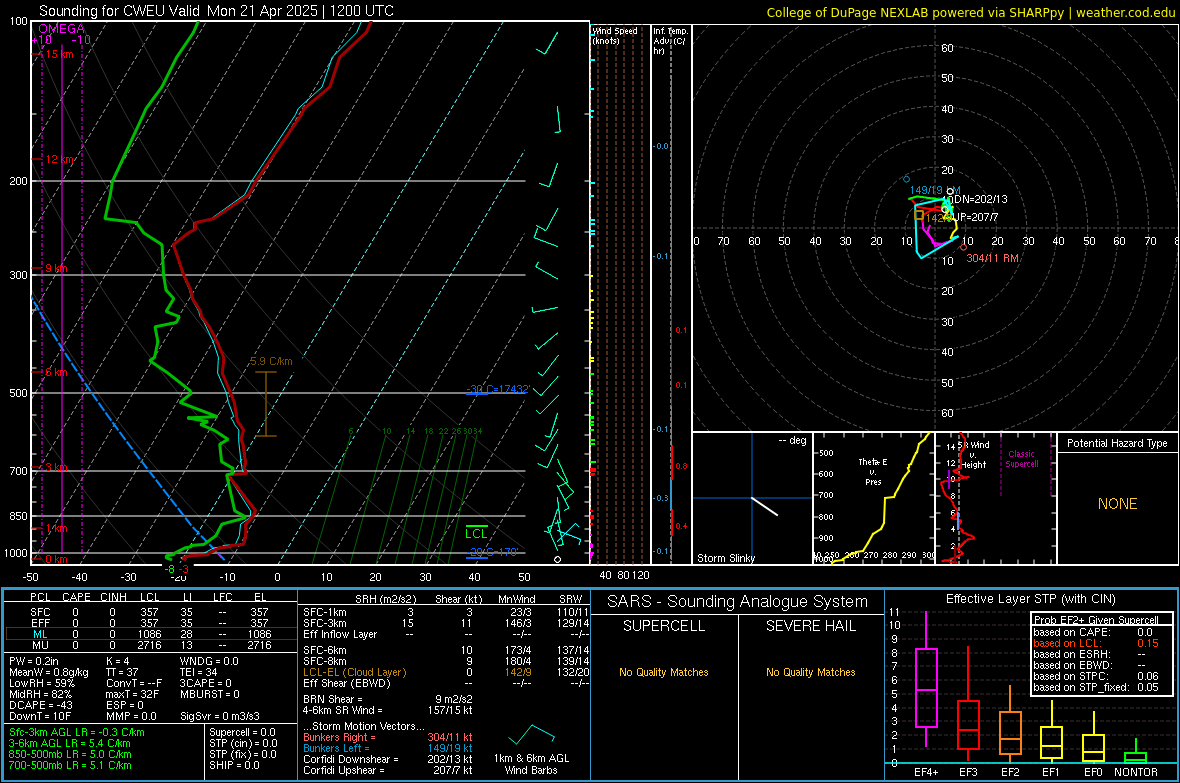1180x783 pixels.
Task: Click the 1km & 6km AGL wind barbs graphic
Action: (531, 735)
